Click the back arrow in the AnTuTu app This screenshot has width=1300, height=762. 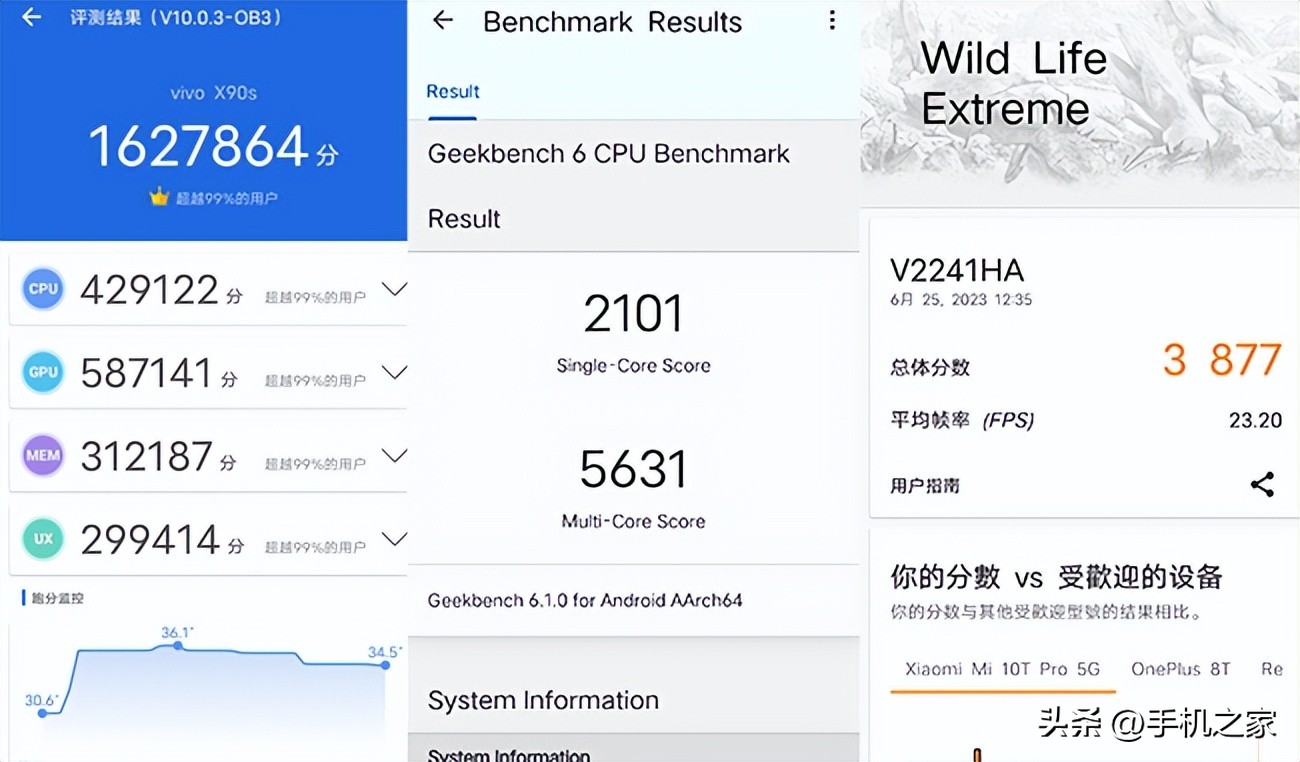pos(30,17)
